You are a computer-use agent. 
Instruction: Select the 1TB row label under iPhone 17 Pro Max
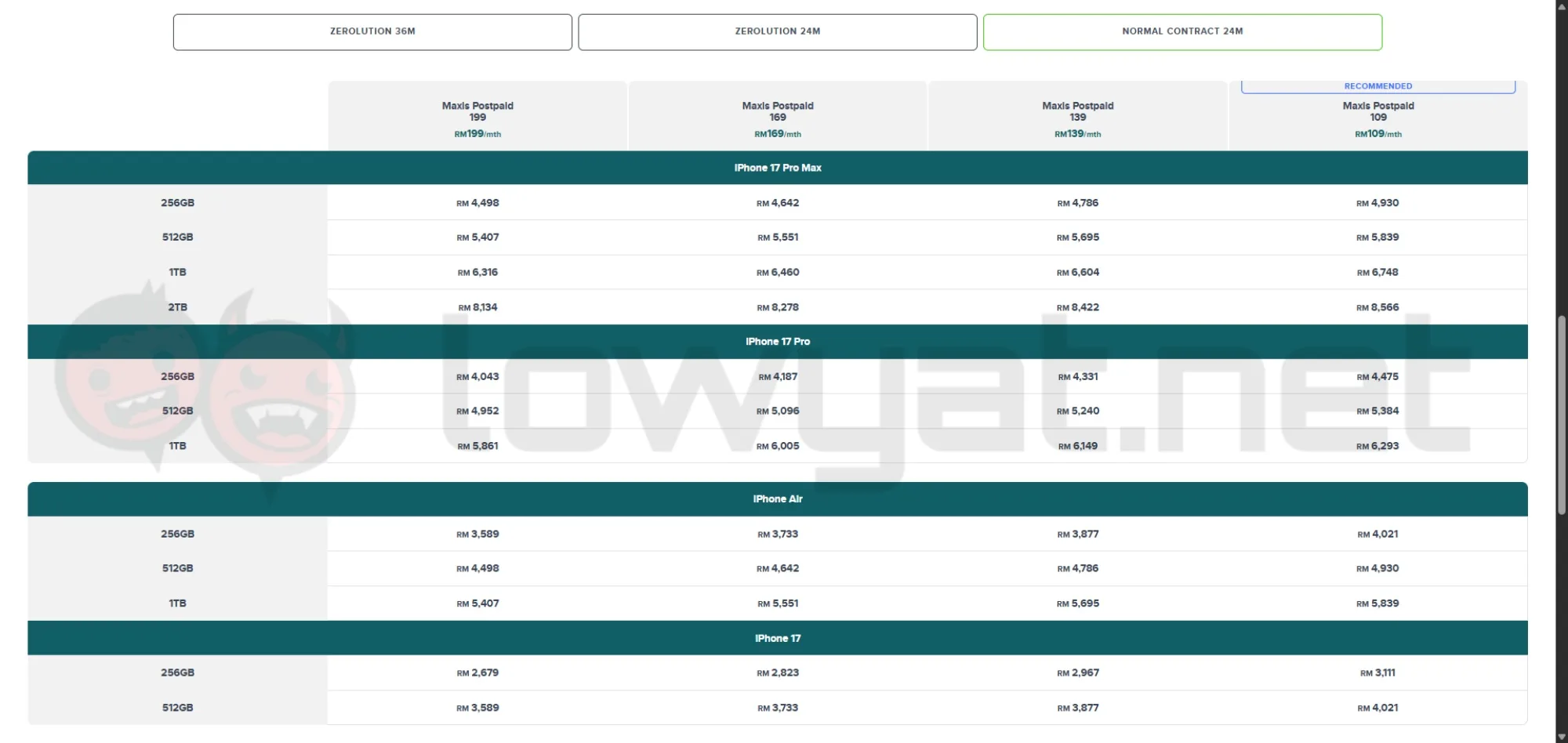click(178, 273)
